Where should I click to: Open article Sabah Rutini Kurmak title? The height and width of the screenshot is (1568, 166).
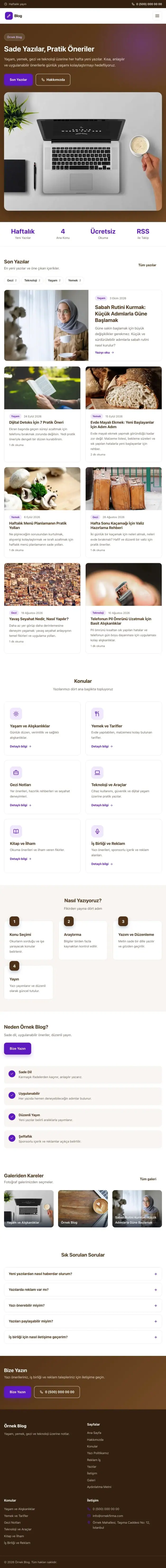click(x=120, y=314)
